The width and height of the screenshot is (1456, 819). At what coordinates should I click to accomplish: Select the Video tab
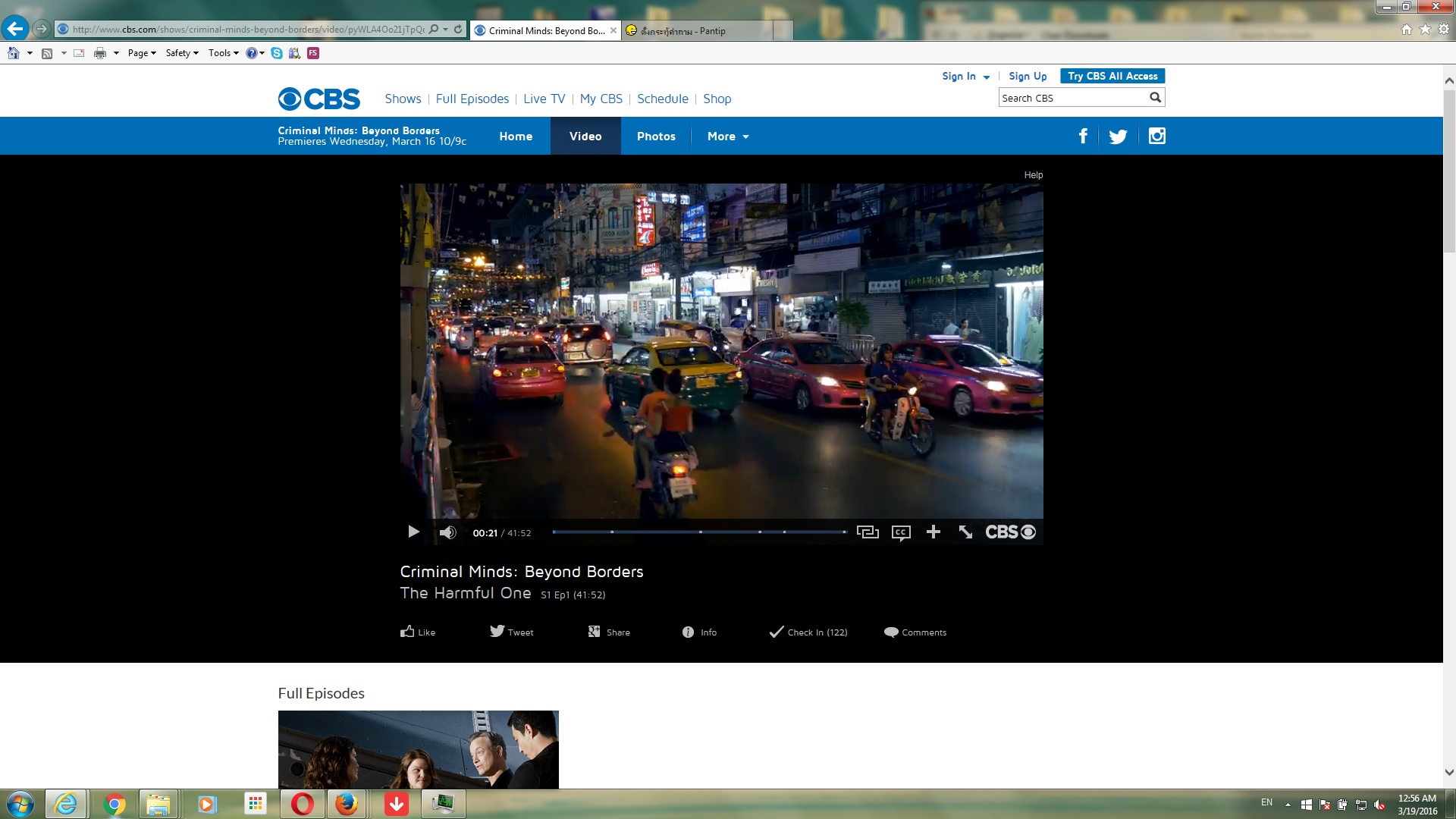(585, 136)
